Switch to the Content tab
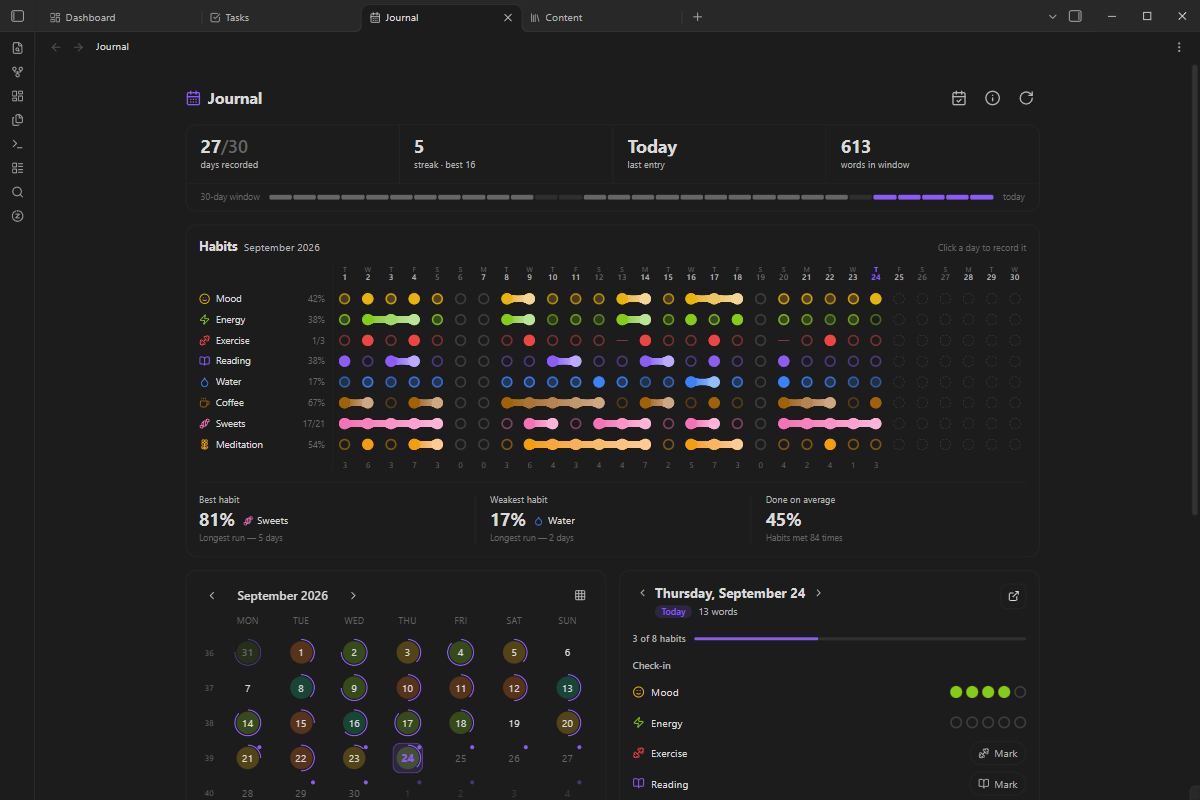1200x800 pixels. click(600, 17)
